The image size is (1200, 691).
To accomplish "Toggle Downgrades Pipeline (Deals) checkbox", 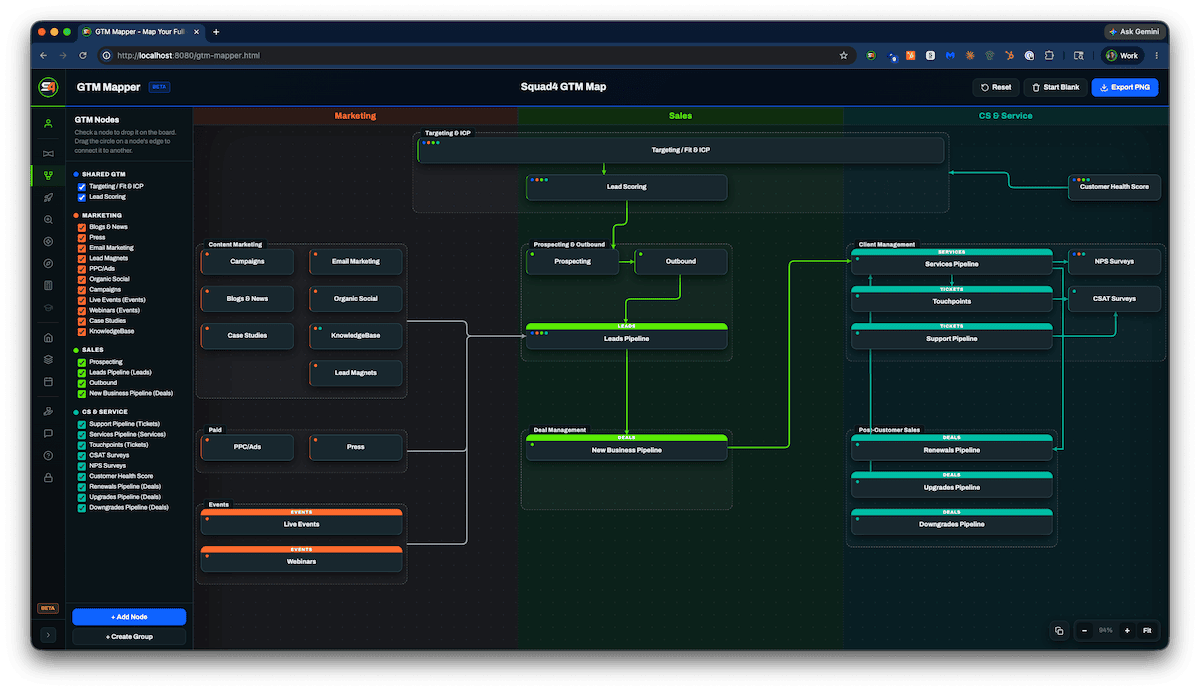I will (82, 507).
